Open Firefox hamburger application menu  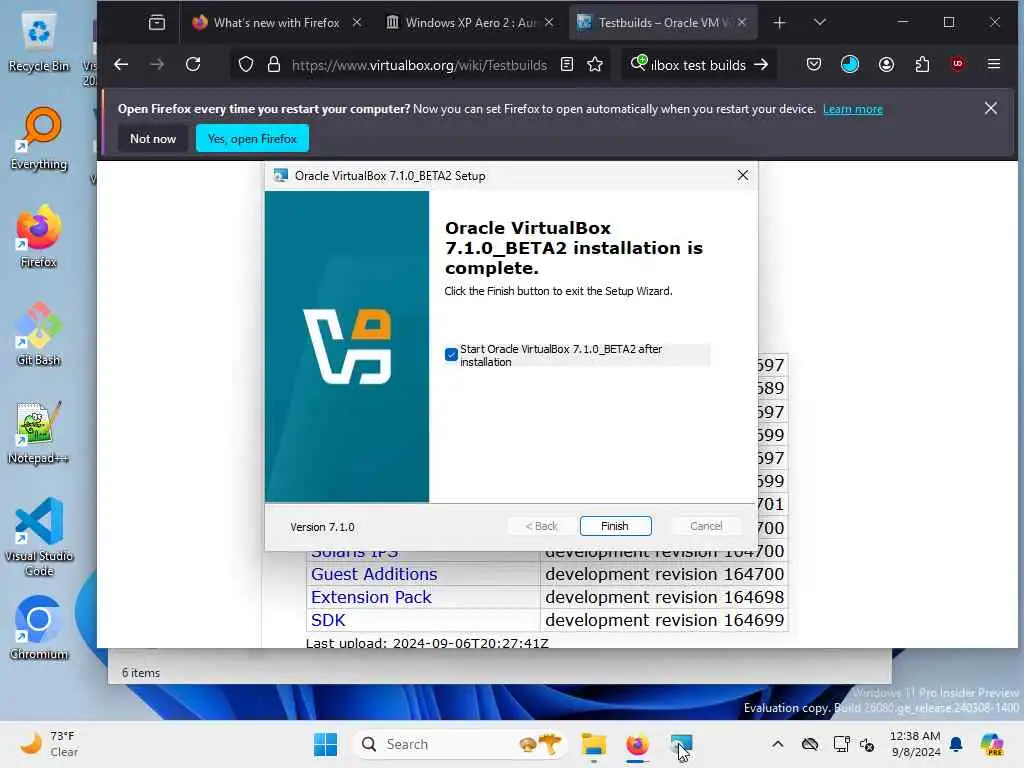(994, 65)
